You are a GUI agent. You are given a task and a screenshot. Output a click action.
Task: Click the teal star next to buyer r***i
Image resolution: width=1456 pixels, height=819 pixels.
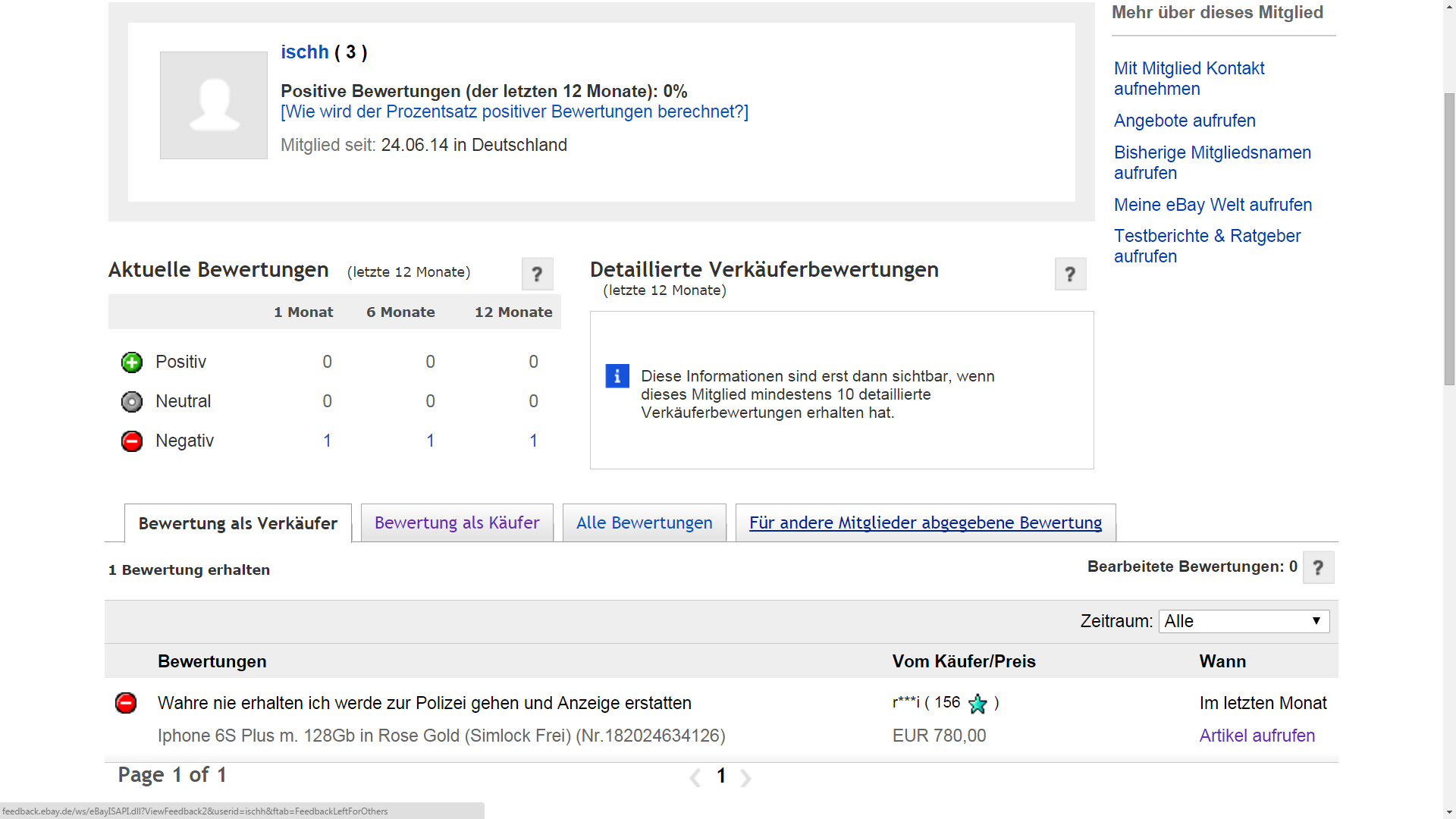(977, 704)
